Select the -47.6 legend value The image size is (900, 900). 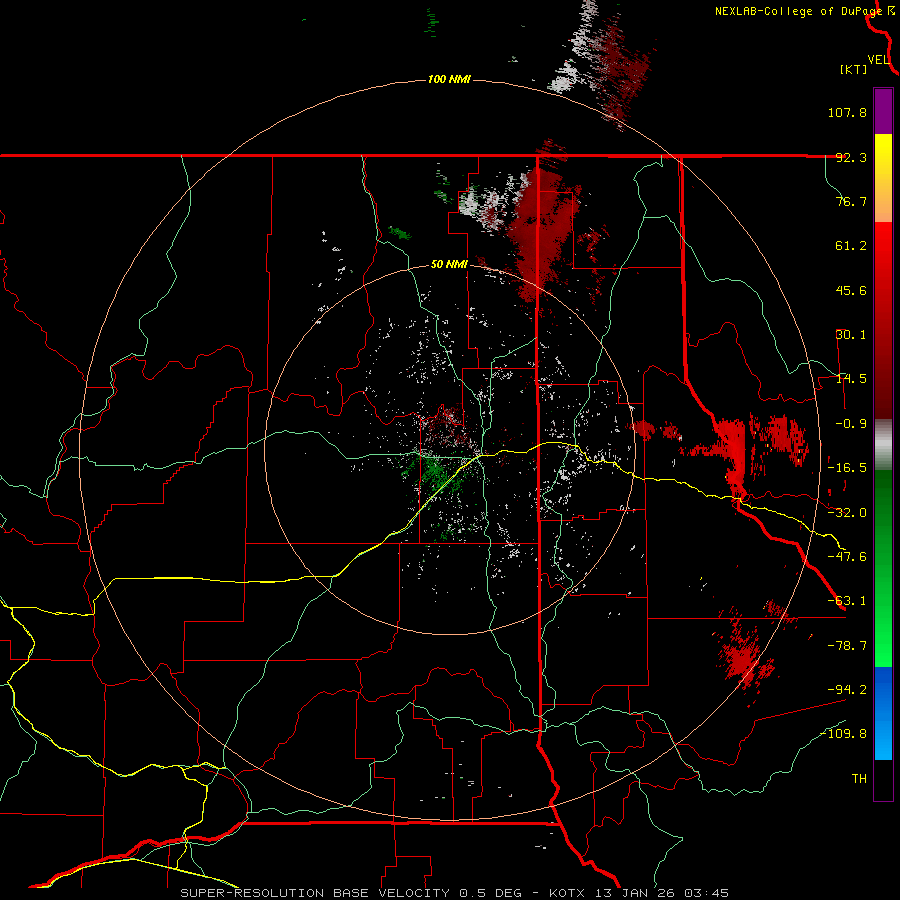click(847, 557)
